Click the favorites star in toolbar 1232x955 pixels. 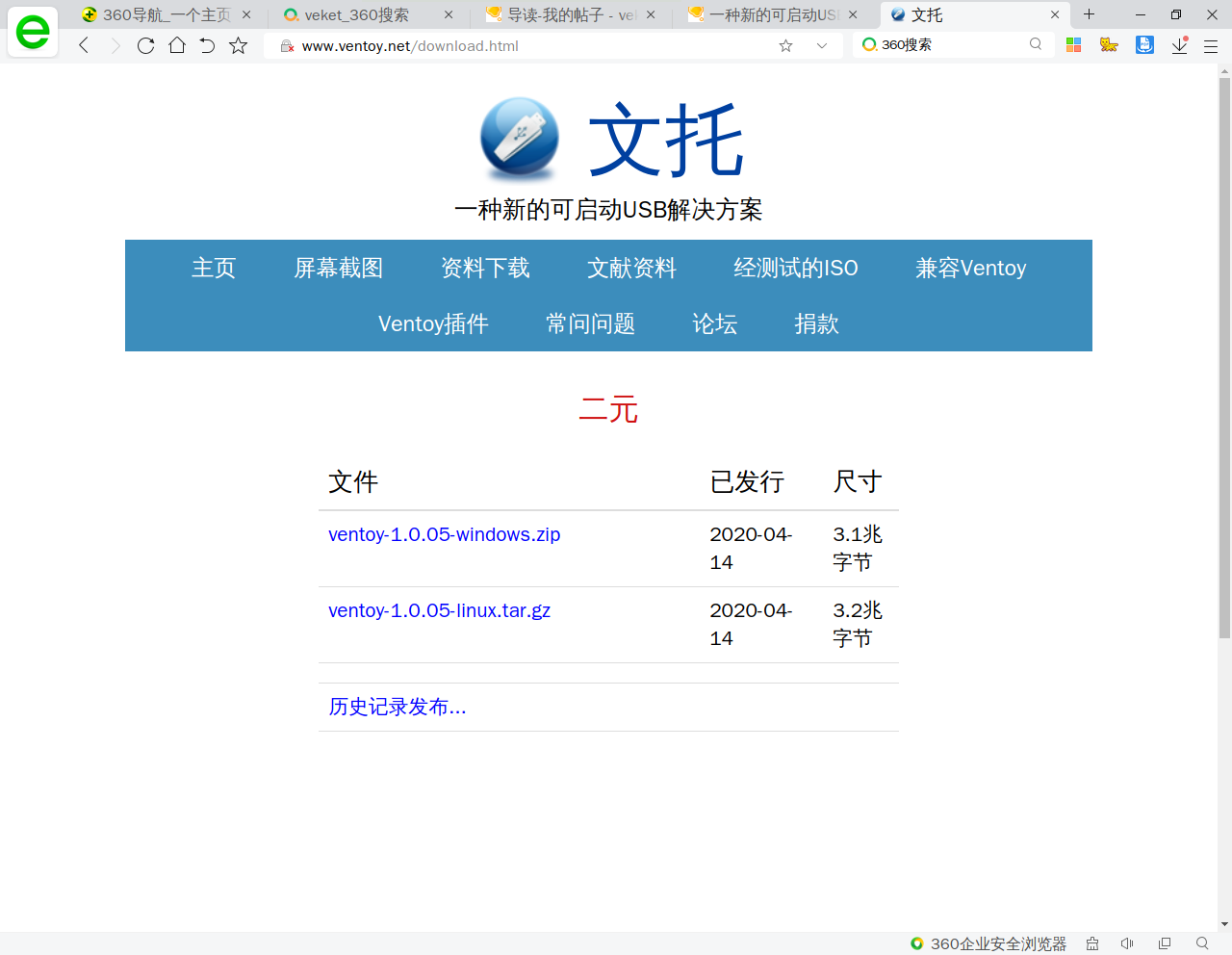[x=239, y=45]
